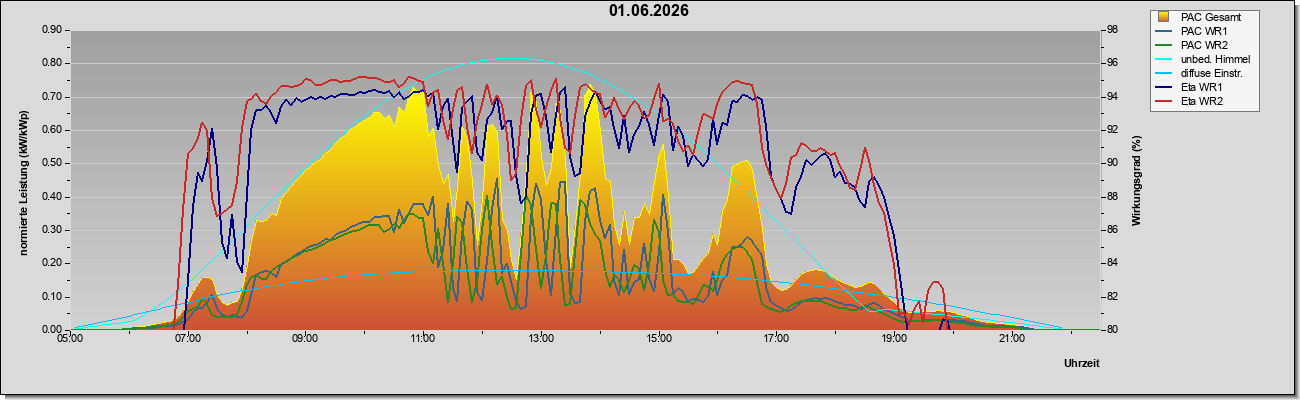The image size is (1300, 400).
Task: Click the 80 value on efficiency axis
Action: [x=1111, y=330]
